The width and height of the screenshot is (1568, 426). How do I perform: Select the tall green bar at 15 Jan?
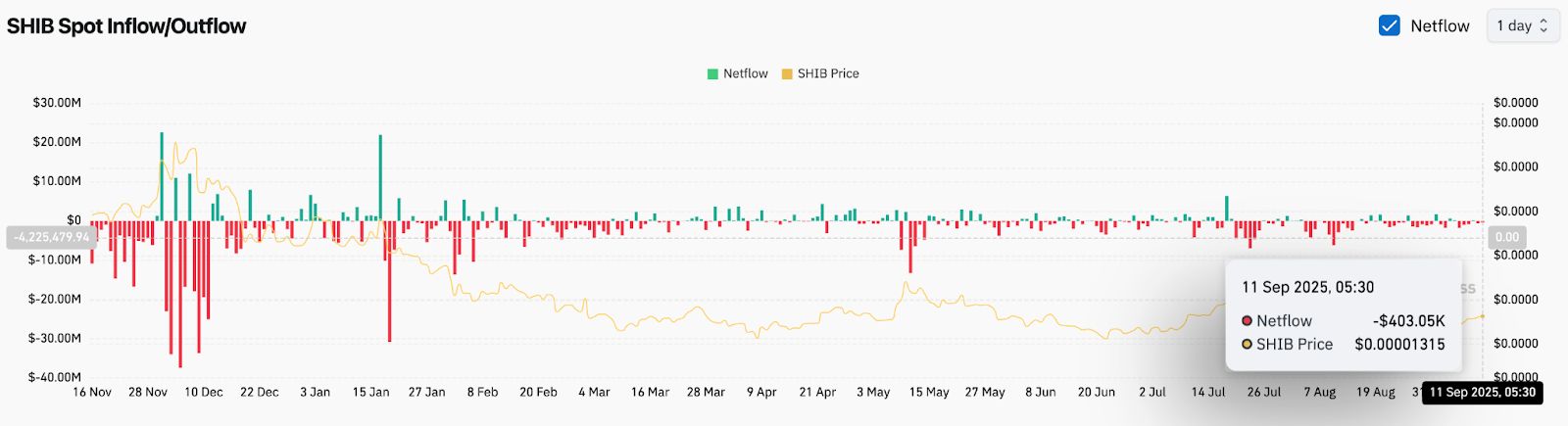(380, 176)
